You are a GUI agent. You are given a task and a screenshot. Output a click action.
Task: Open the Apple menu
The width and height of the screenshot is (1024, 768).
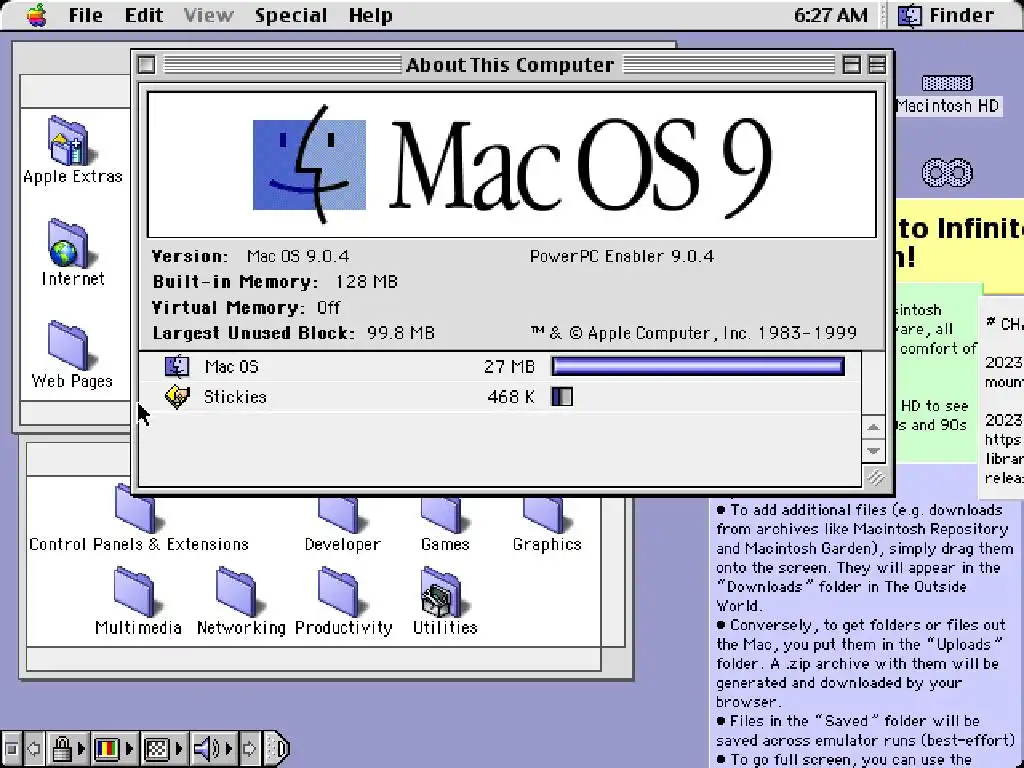pos(37,14)
